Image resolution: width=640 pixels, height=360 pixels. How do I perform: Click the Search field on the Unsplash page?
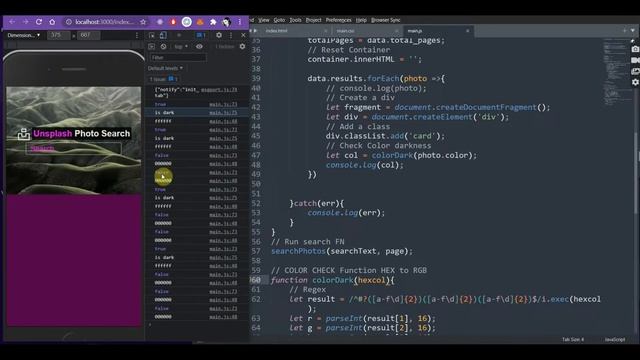pyautogui.click(x=74, y=148)
